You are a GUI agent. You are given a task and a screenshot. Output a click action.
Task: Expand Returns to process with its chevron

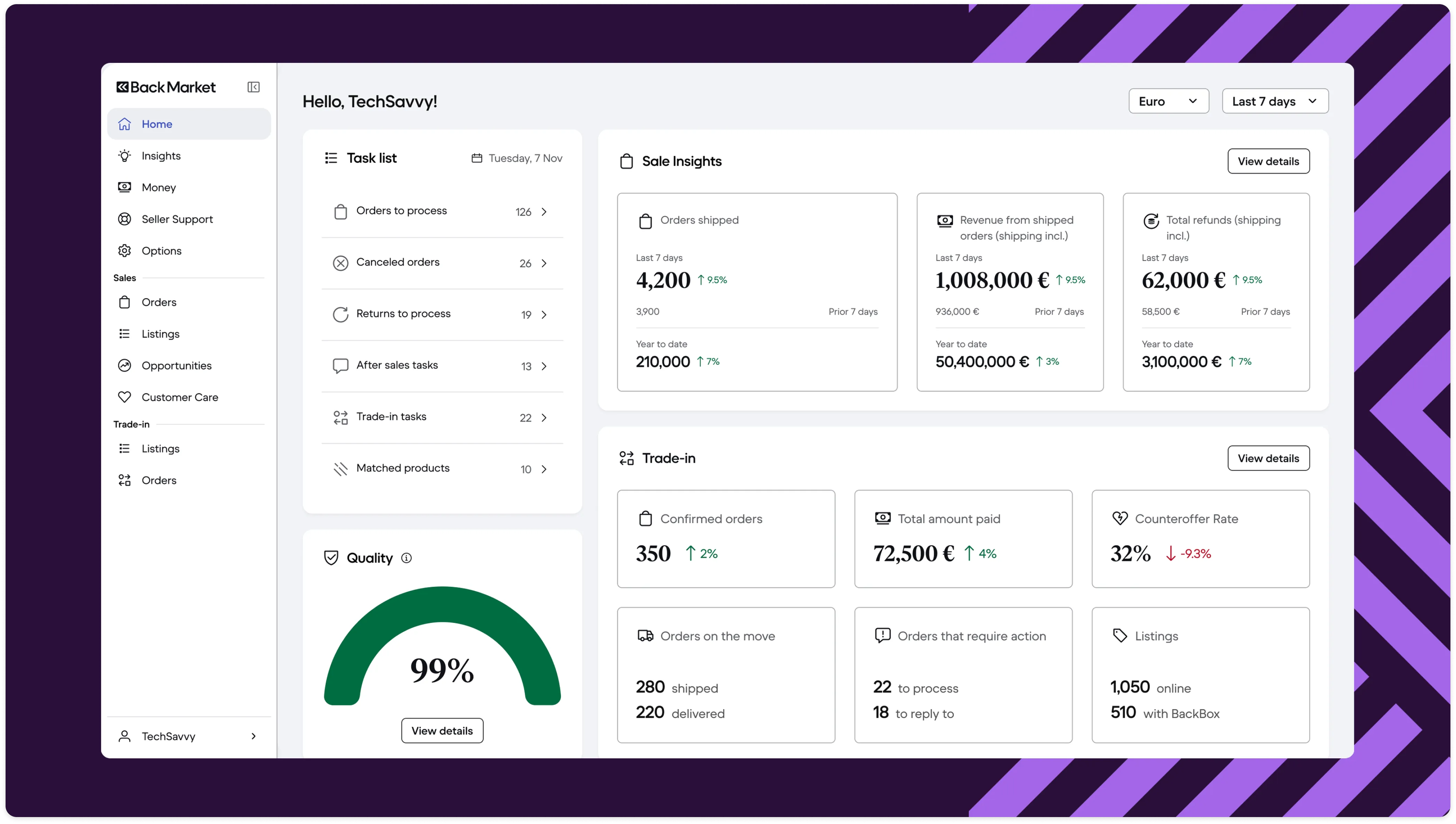(x=544, y=315)
